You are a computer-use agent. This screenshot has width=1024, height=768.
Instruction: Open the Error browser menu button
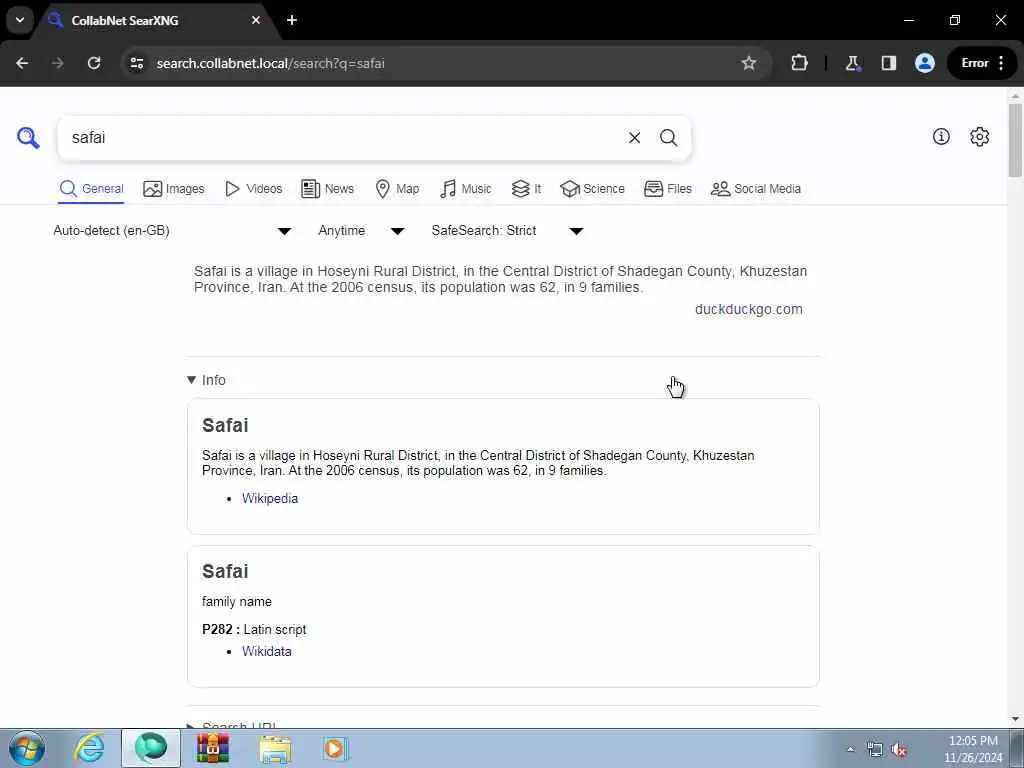(982, 63)
